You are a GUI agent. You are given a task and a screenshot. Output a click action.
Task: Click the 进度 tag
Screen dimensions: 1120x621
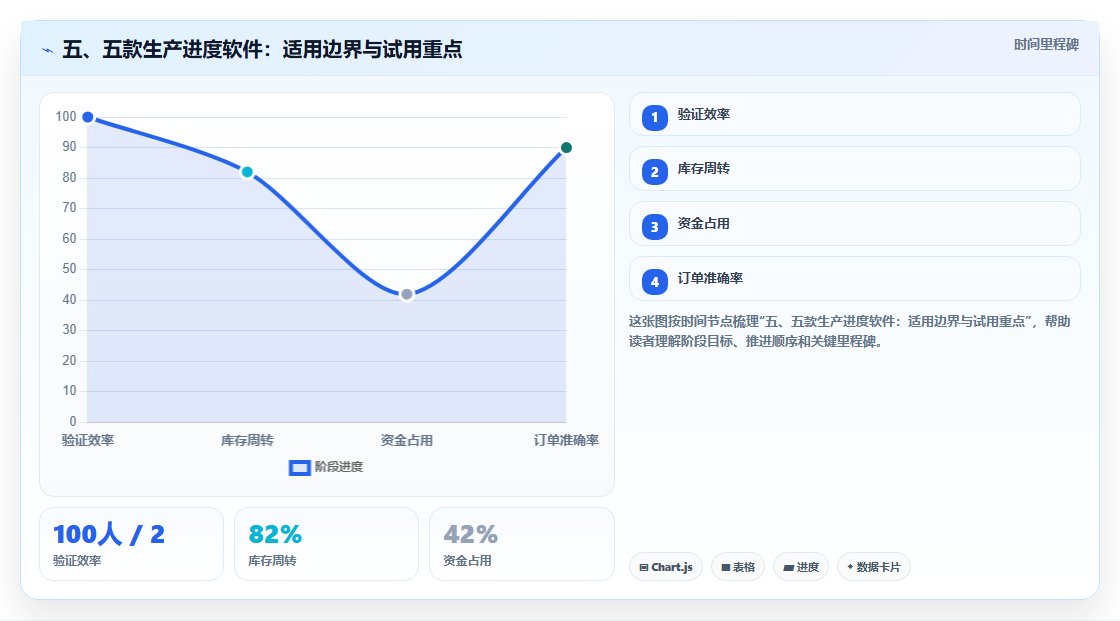(x=801, y=567)
